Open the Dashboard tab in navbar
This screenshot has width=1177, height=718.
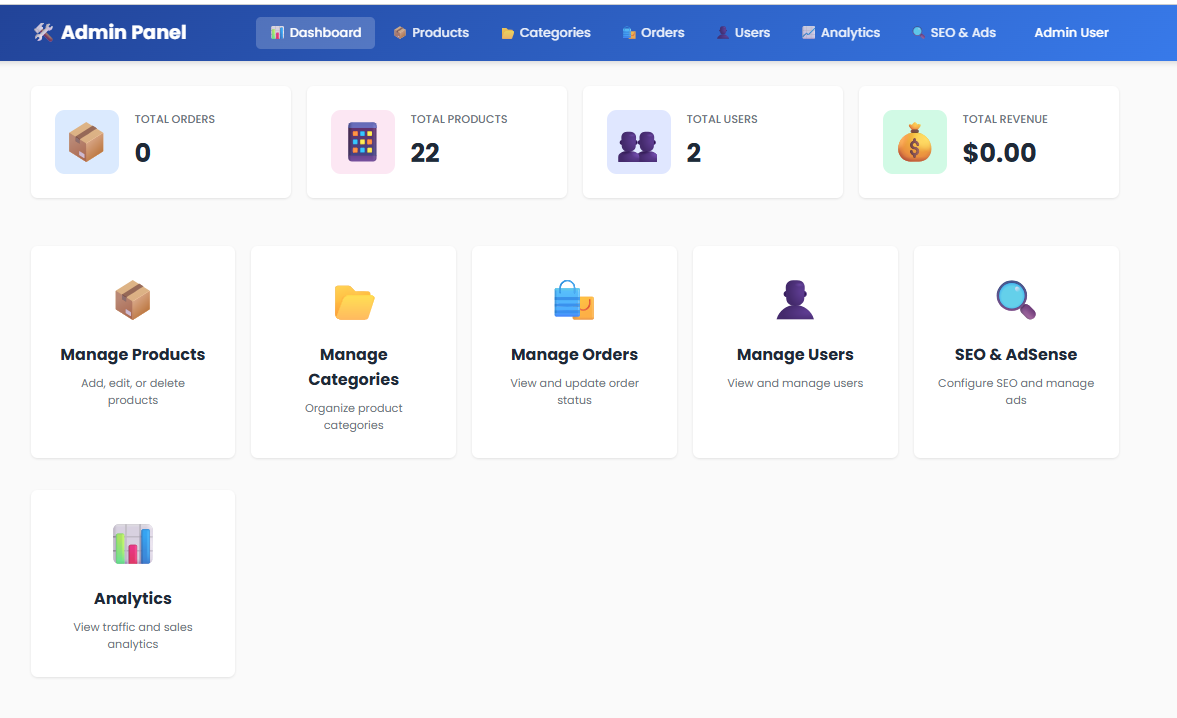click(315, 33)
